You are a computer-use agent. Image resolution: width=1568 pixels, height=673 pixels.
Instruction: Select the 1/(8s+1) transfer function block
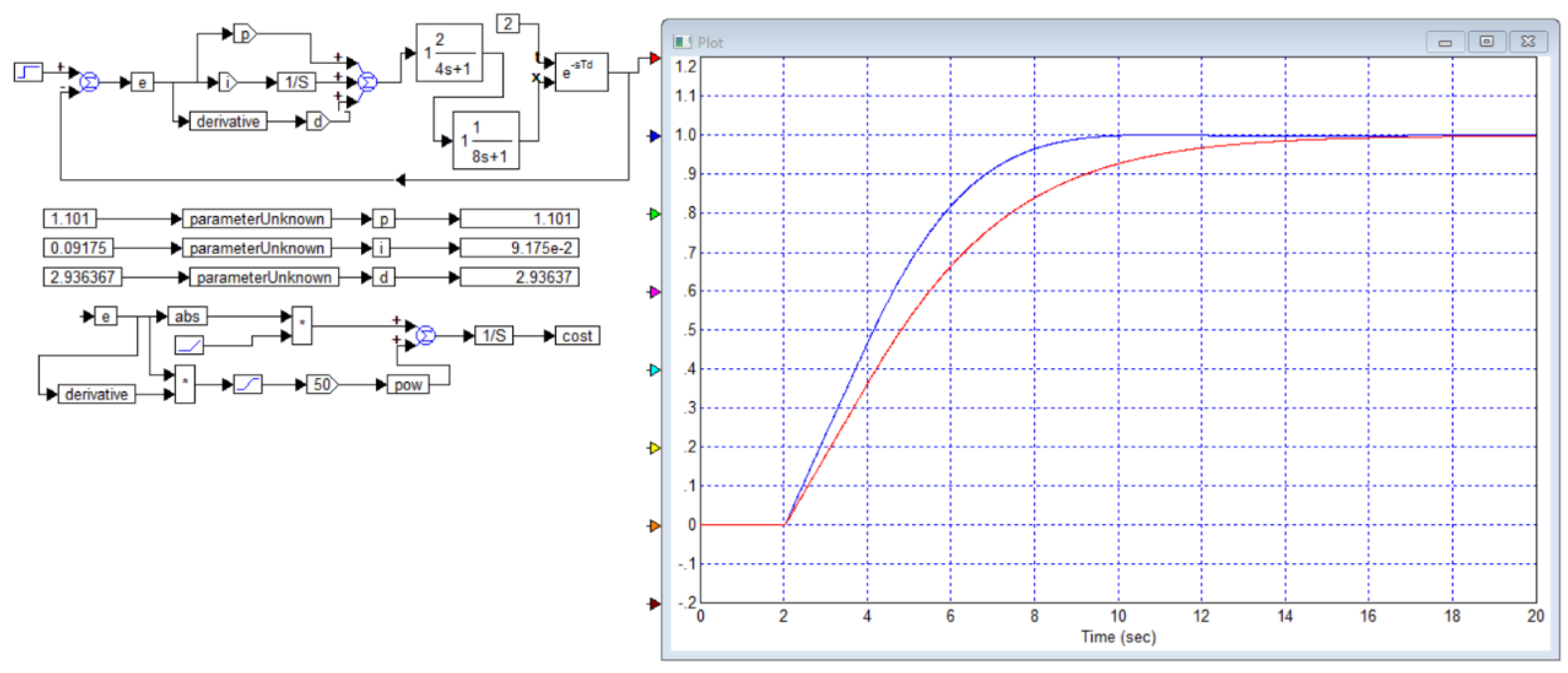click(486, 140)
